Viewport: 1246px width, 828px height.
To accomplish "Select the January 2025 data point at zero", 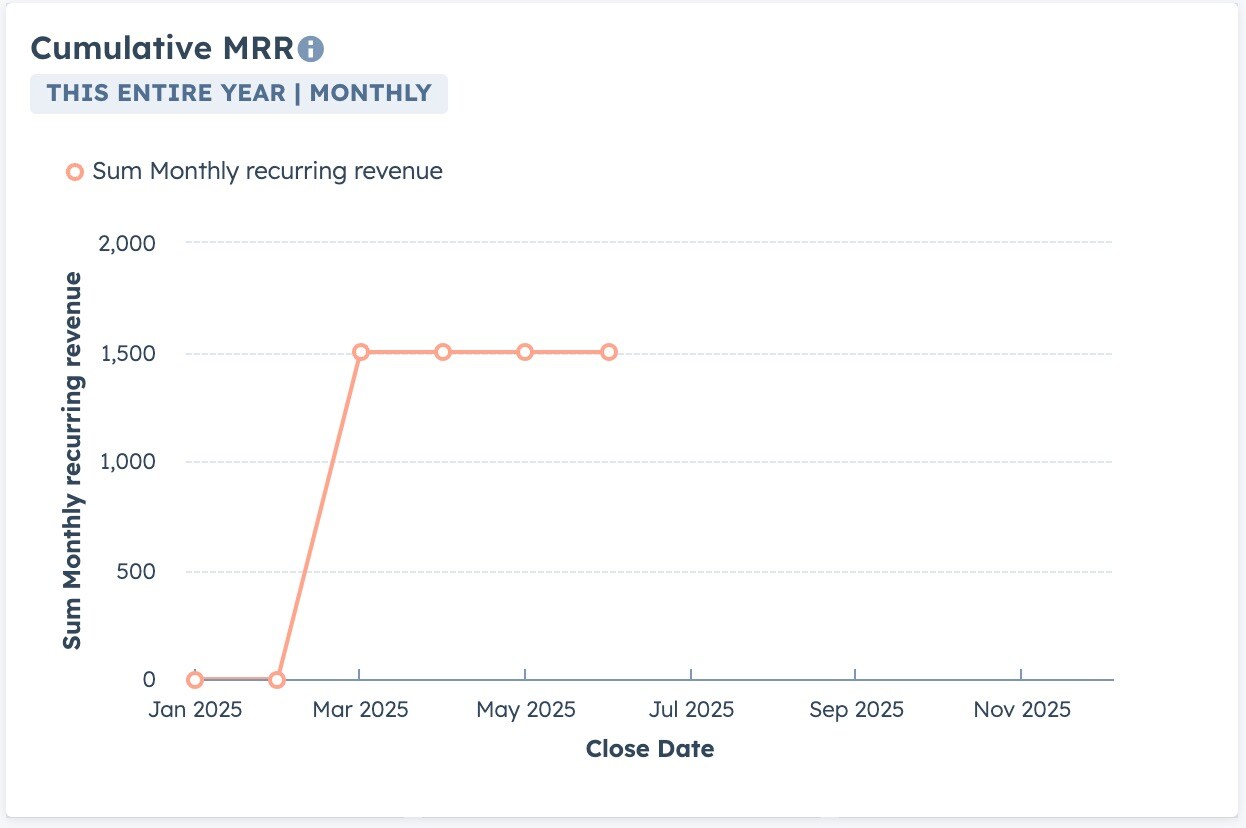I will 195,680.
